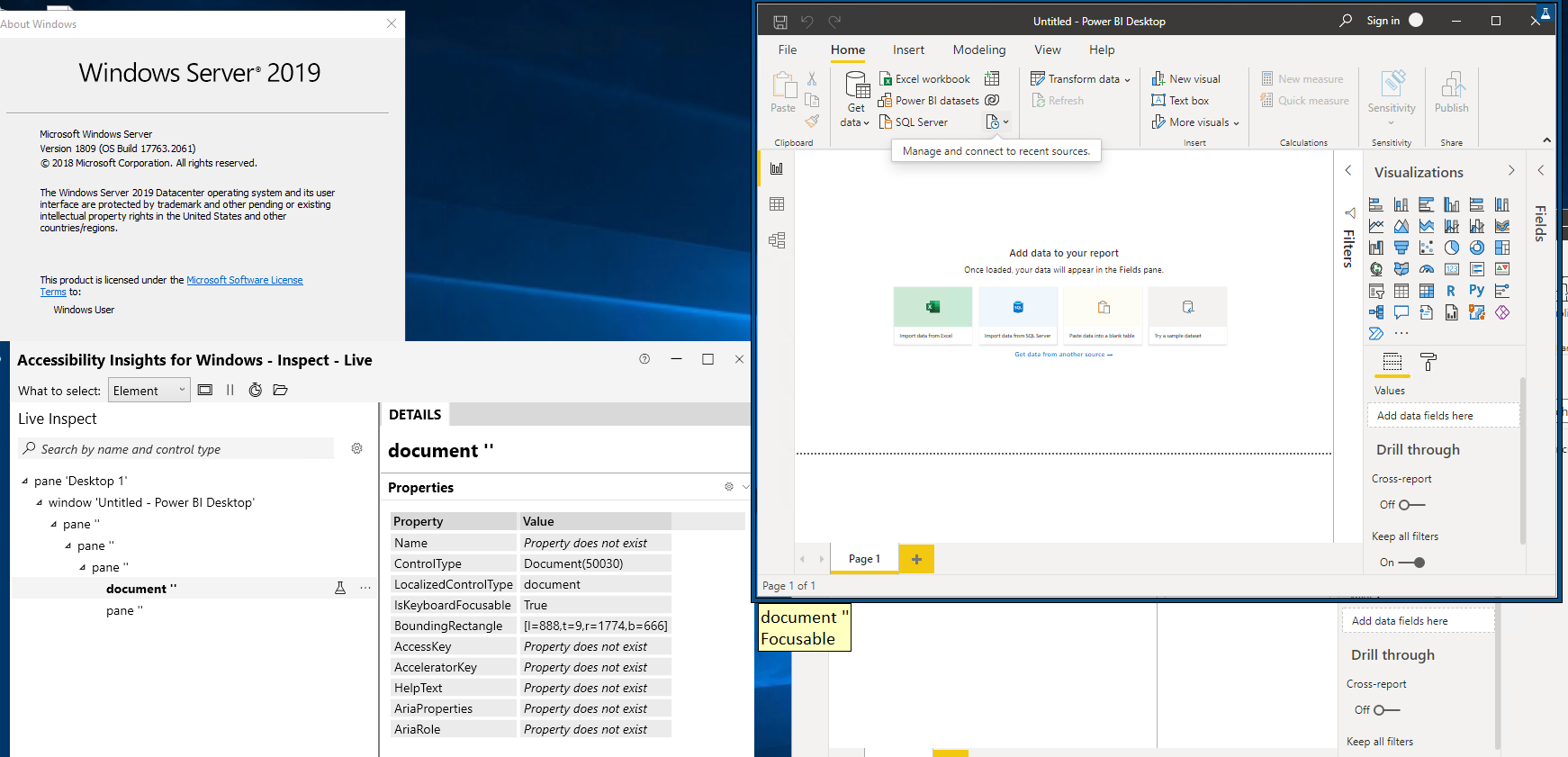Select the R script visual icon
1568x757 pixels.
pos(1451,291)
